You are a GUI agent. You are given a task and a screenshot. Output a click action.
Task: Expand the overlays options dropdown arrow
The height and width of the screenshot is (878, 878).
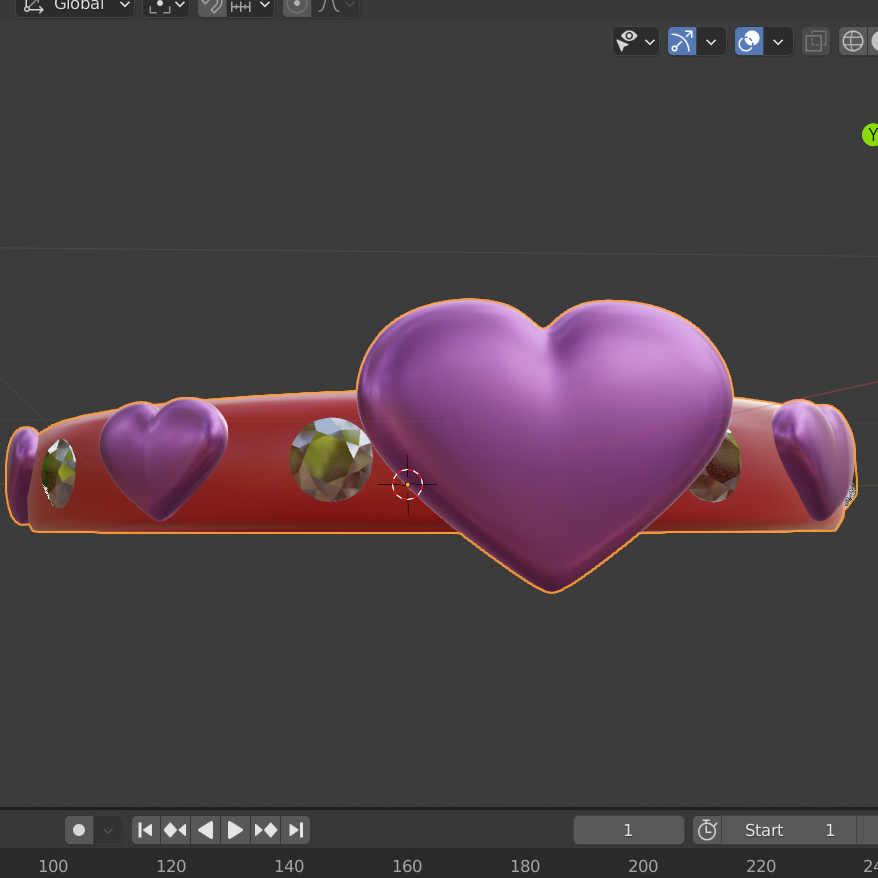[778, 41]
